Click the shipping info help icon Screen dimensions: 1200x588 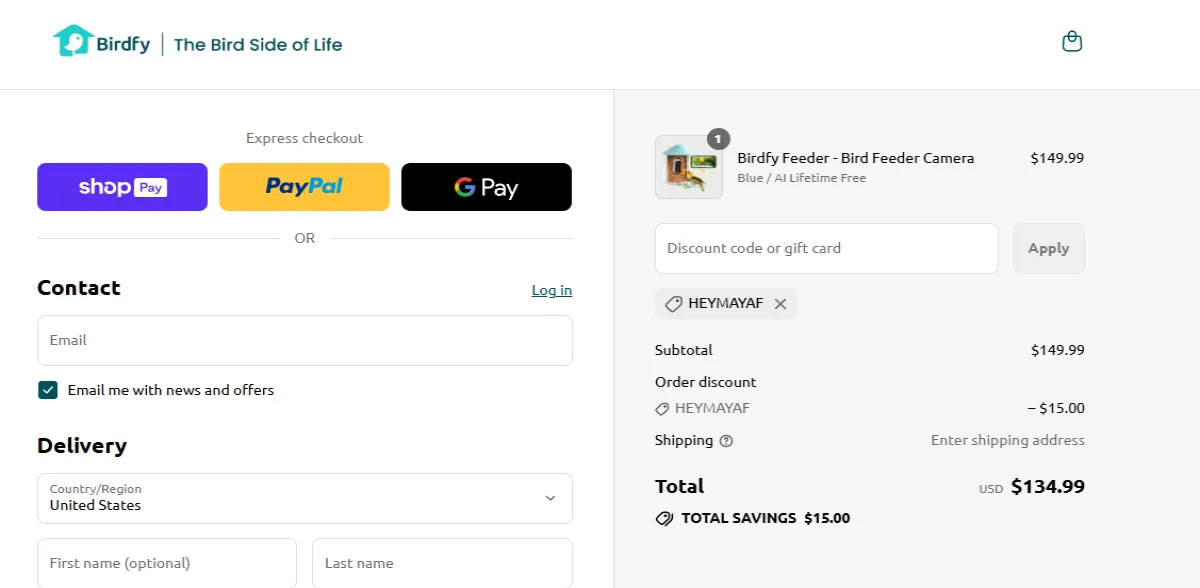726,441
